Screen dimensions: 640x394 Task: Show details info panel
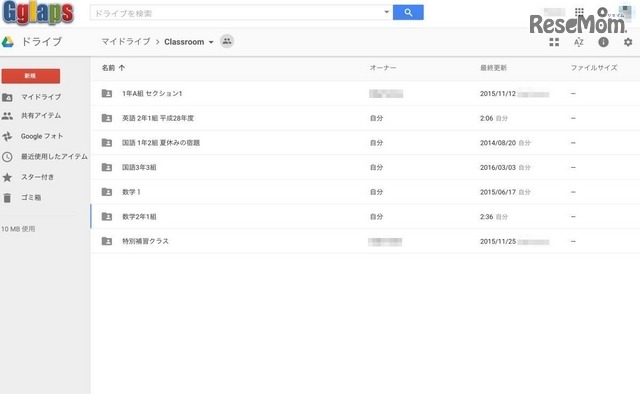[x=603, y=42]
